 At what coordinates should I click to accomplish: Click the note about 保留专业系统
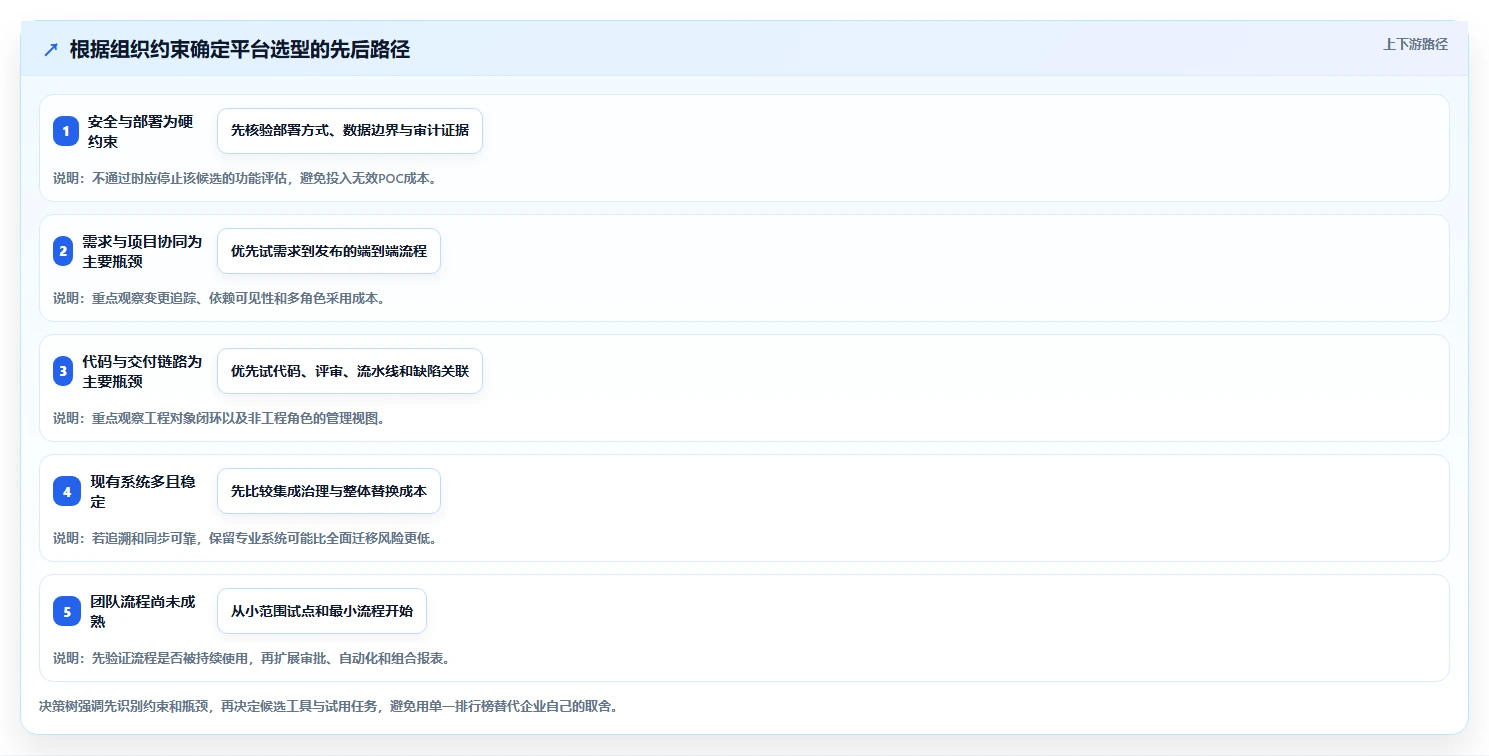245,538
